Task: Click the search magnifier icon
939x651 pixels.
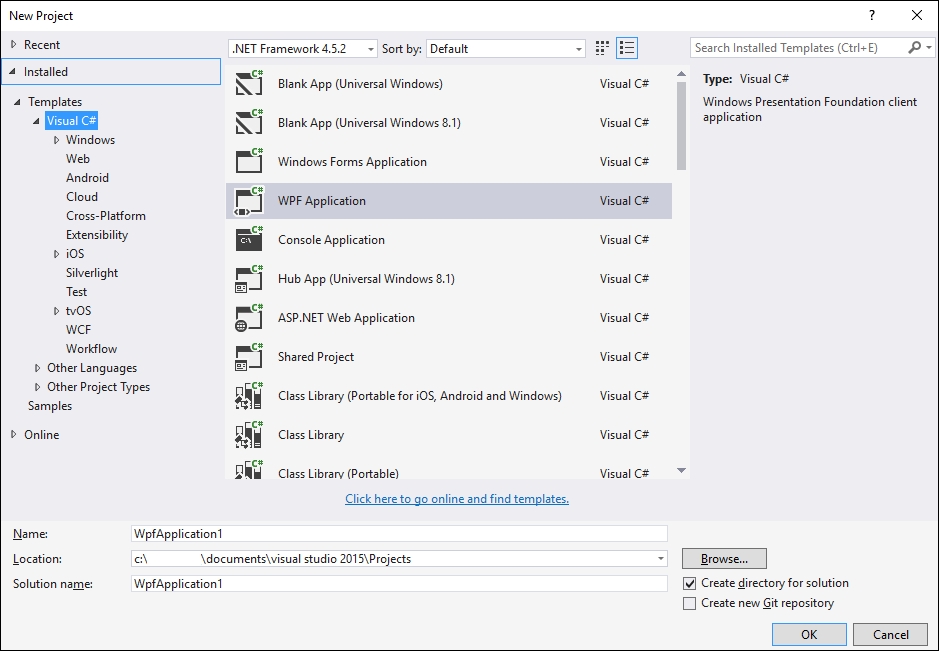Action: (x=914, y=47)
